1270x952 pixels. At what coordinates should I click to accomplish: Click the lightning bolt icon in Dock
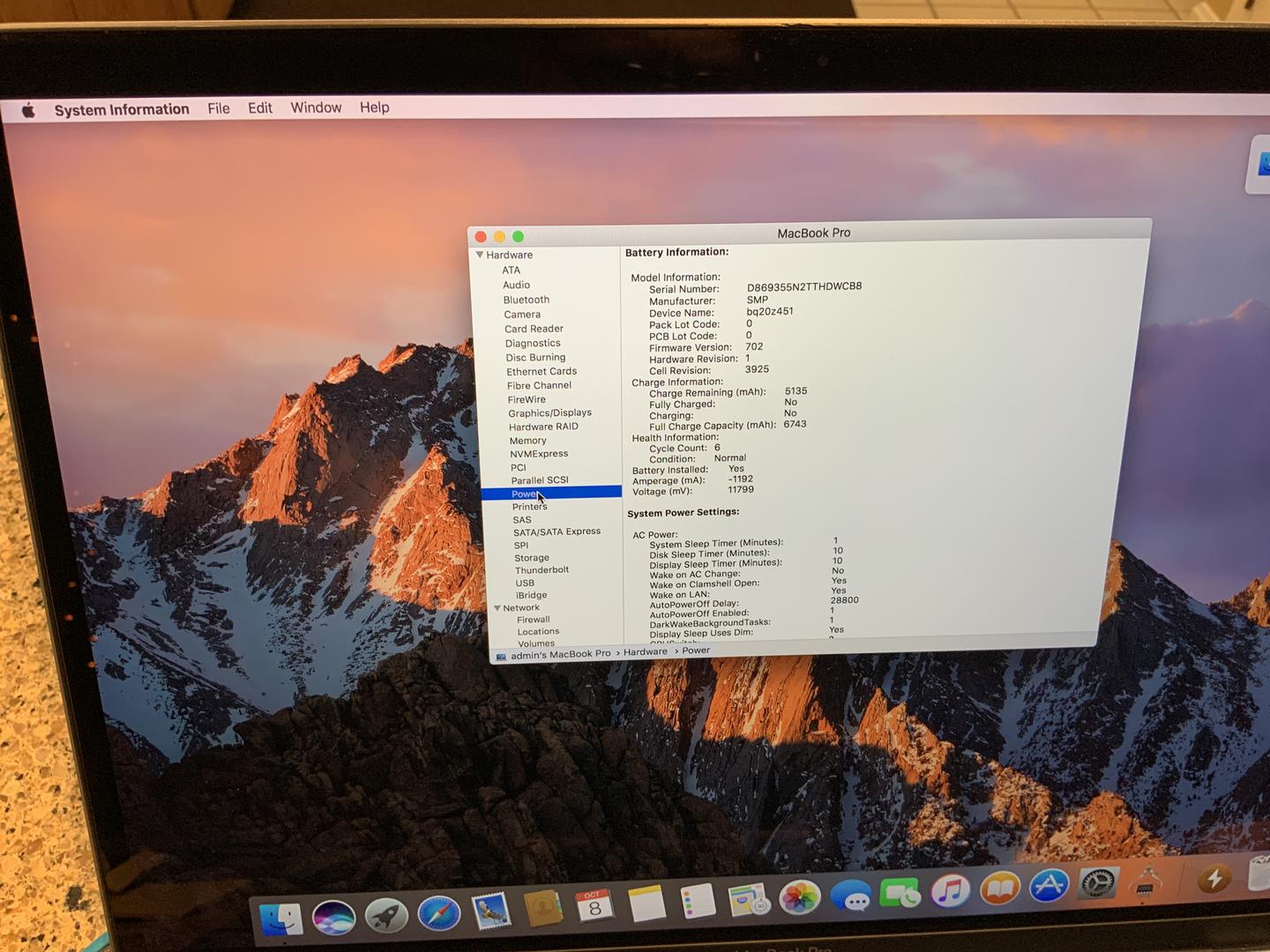coord(1214,878)
